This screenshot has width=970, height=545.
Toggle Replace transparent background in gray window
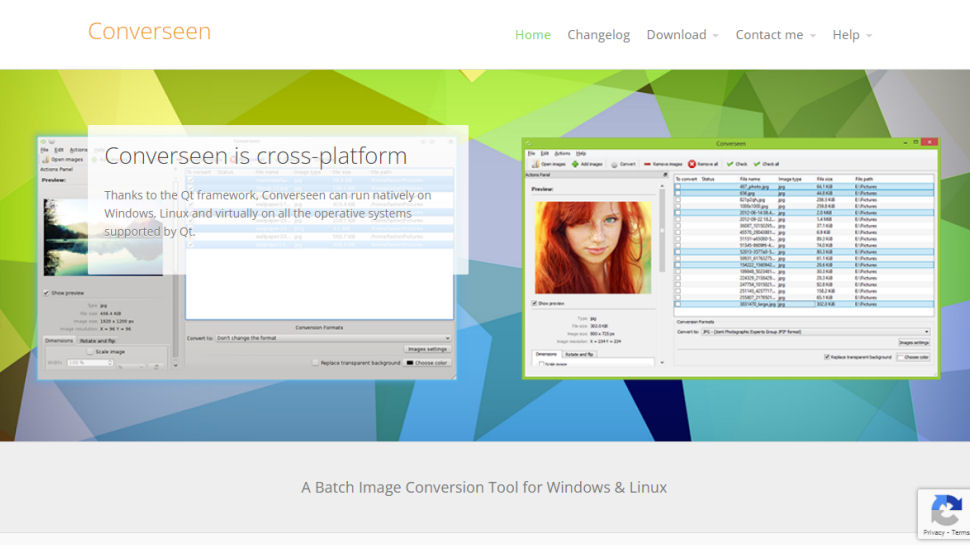tap(315, 363)
